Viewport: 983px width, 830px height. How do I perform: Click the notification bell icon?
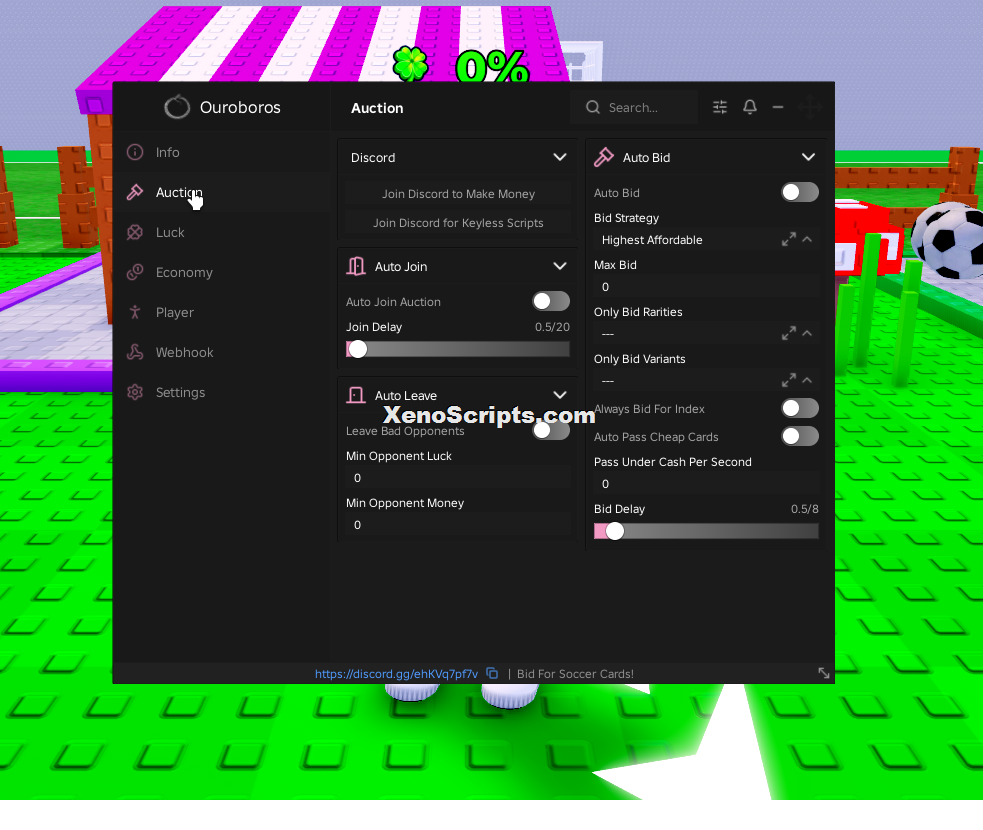pyautogui.click(x=749, y=107)
